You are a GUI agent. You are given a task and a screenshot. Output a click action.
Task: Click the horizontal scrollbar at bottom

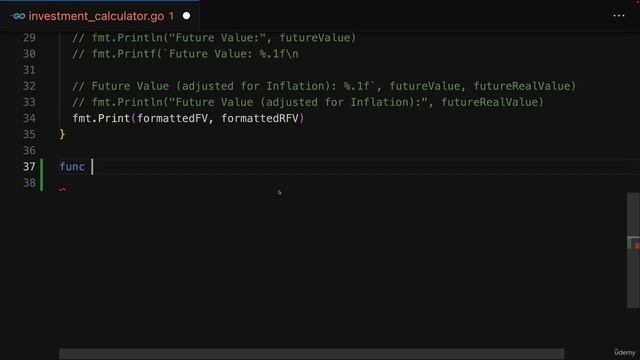(312, 353)
